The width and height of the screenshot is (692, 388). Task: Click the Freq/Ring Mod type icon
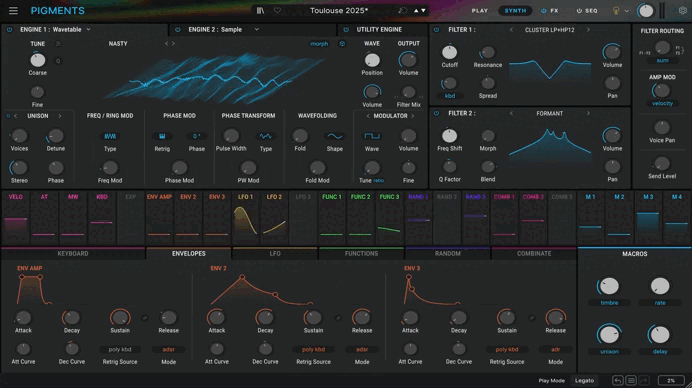[x=110, y=136]
